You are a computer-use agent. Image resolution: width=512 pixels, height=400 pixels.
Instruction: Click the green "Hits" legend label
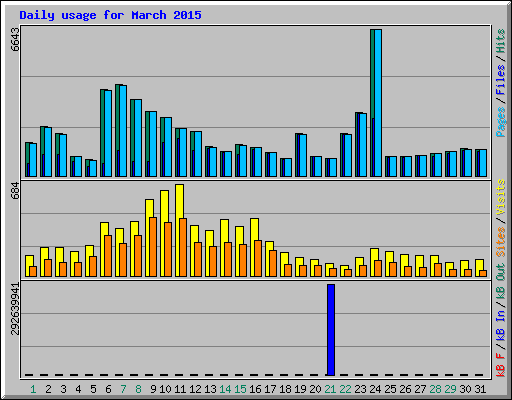click(501, 41)
